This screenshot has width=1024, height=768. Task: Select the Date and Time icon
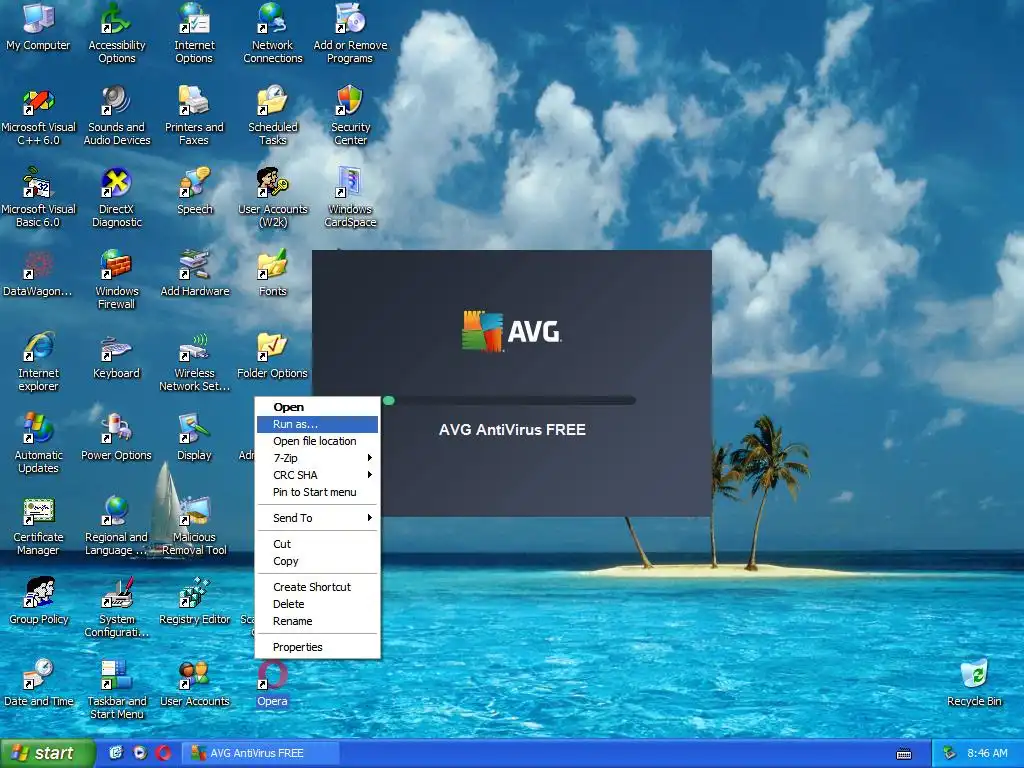coord(38,683)
